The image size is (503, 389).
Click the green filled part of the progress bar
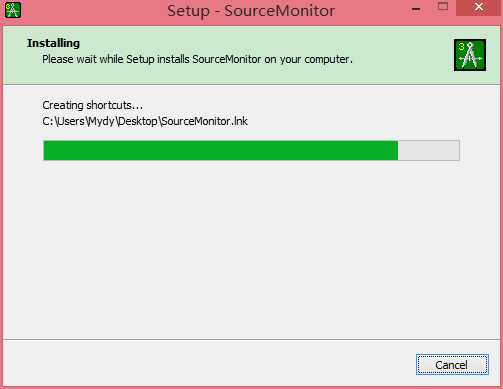[x=220, y=150]
